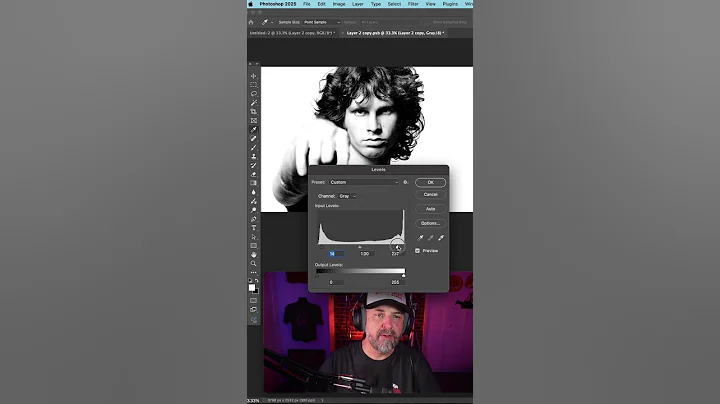The width and height of the screenshot is (720, 404).
Task: Click Auto in the Levels dialog
Action: tap(430, 209)
